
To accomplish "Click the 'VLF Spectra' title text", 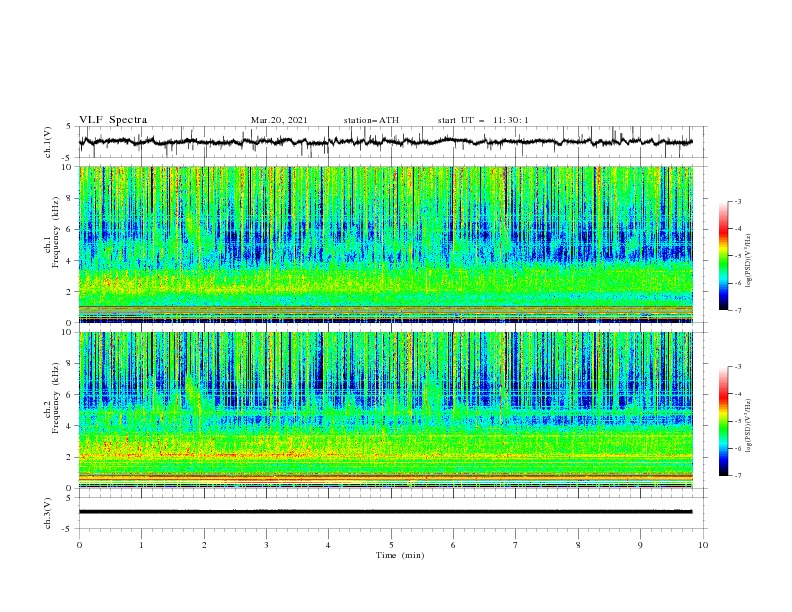I will coord(113,120).
